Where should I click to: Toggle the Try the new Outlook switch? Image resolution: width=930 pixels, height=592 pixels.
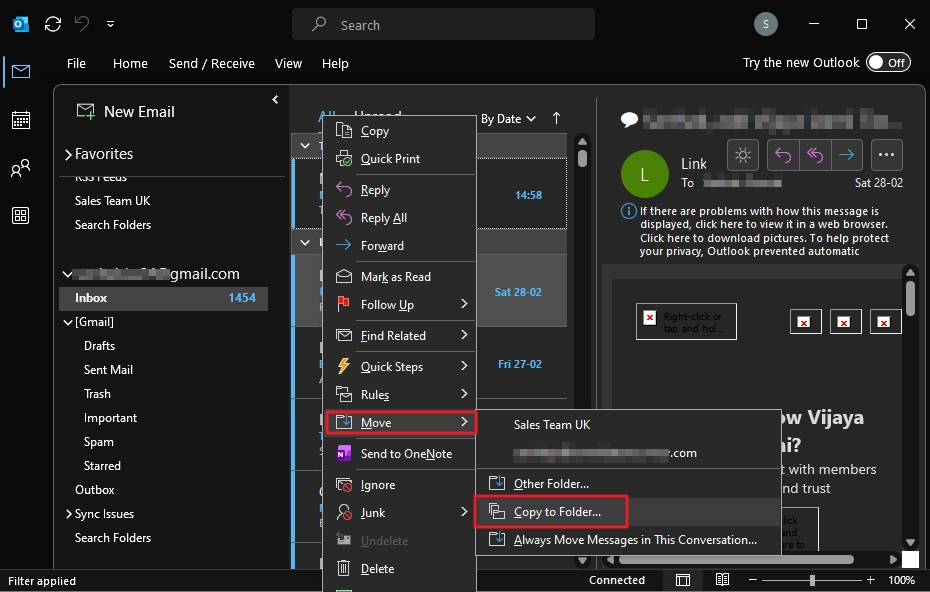(888, 62)
